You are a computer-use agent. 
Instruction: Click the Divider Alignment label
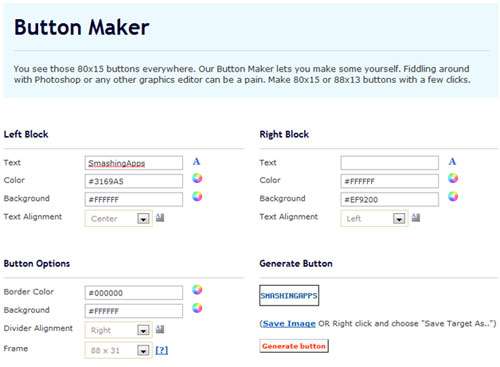click(38, 328)
